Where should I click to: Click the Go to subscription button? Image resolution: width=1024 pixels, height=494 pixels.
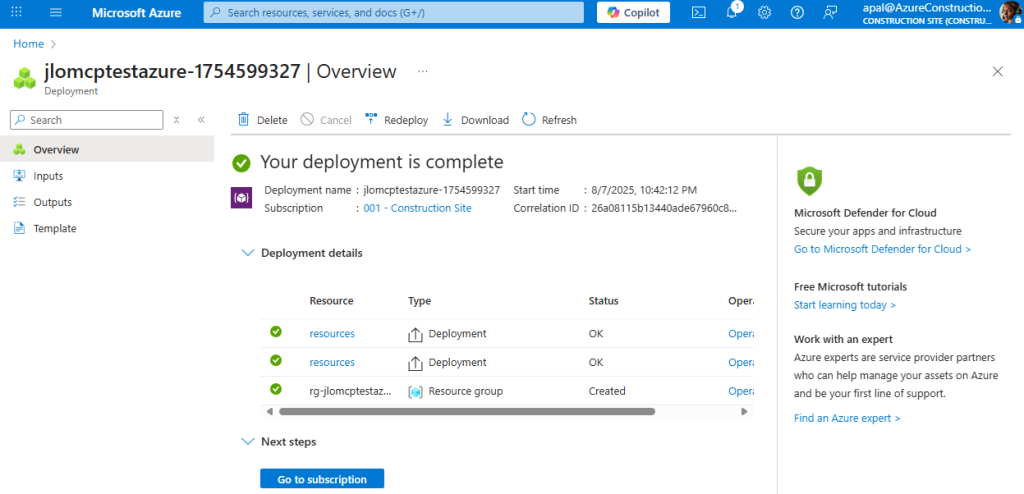point(322,479)
